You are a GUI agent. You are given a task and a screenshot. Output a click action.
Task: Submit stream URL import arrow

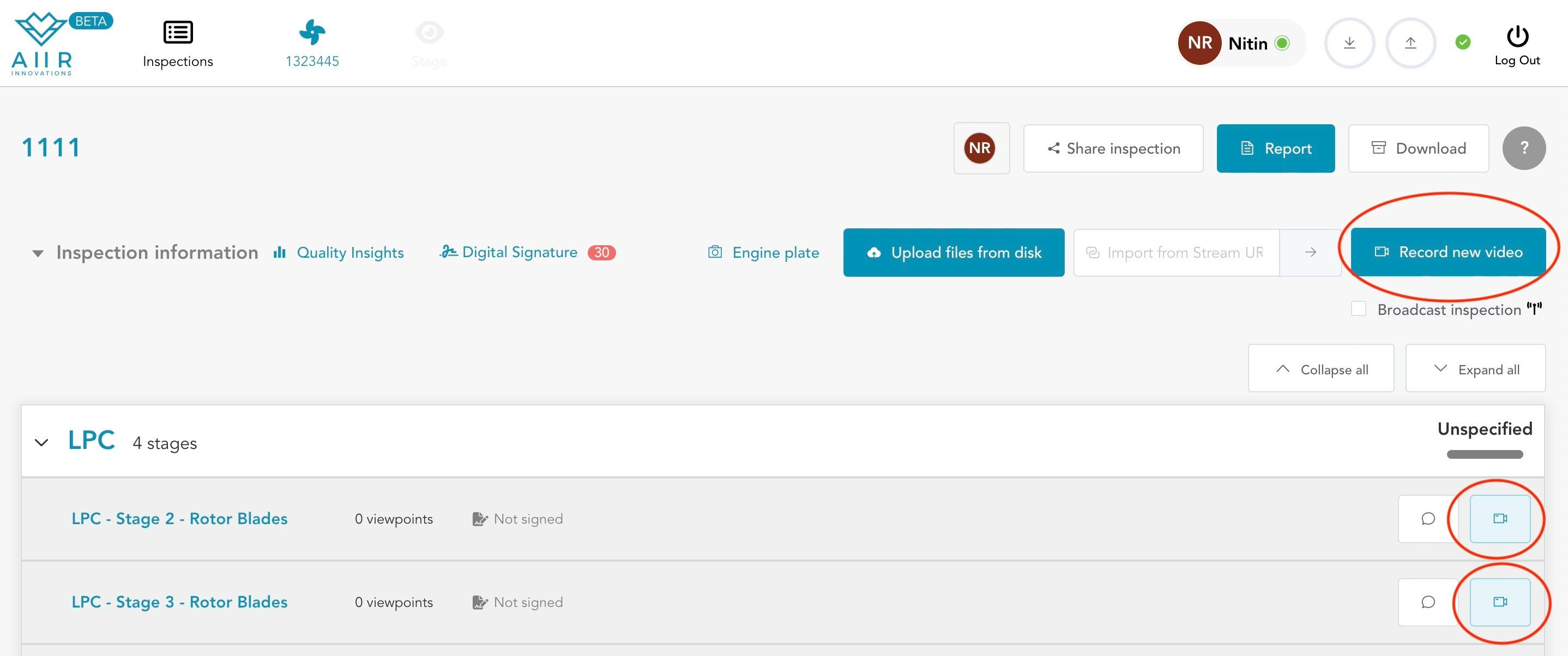click(x=1311, y=253)
